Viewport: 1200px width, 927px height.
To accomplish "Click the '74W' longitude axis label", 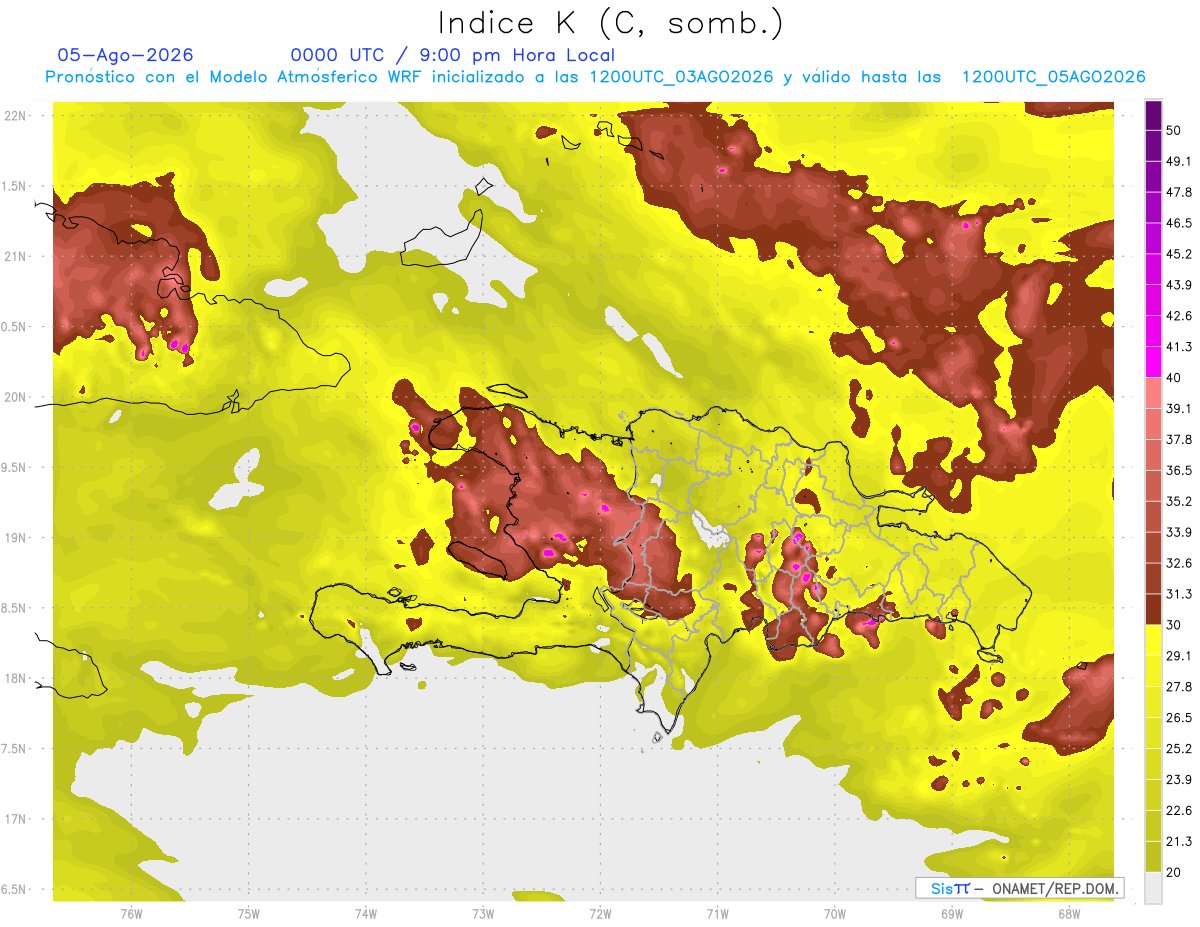I will coord(366,914).
